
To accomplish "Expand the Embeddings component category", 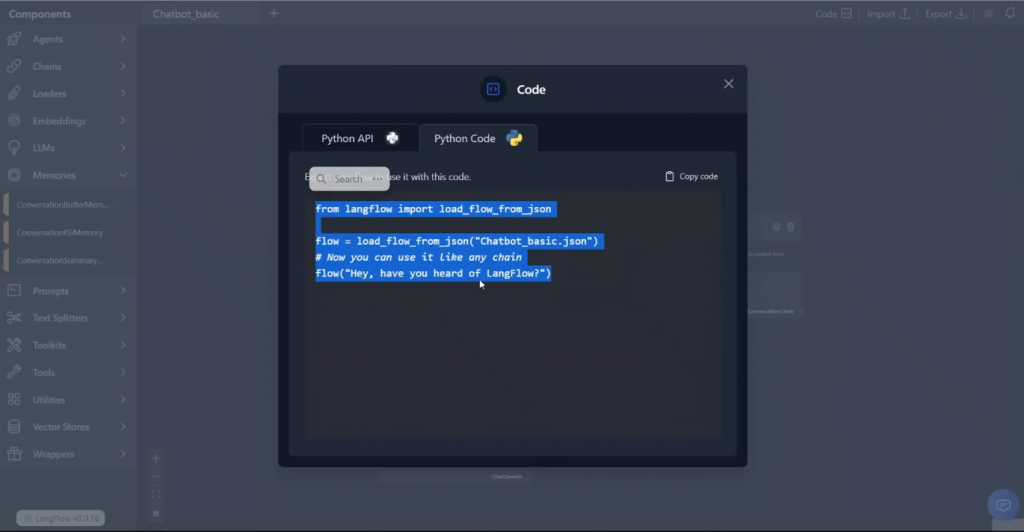I will point(67,121).
